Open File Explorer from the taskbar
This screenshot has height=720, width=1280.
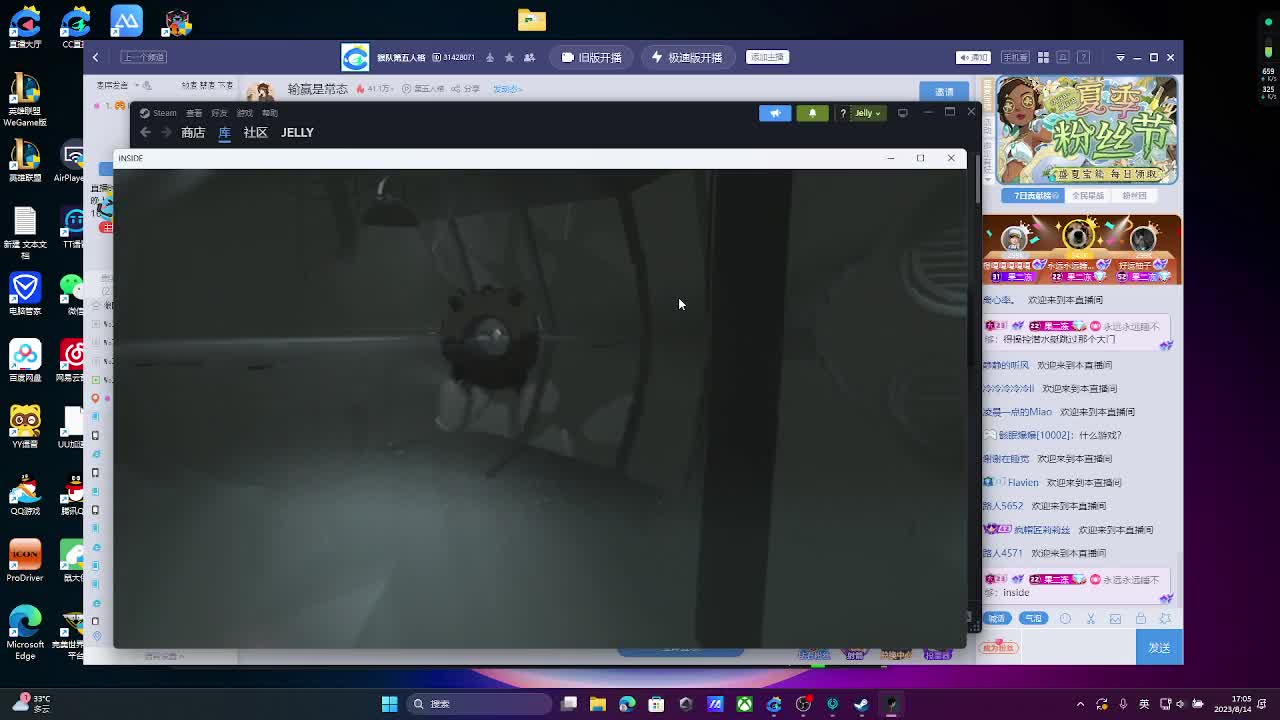598,704
